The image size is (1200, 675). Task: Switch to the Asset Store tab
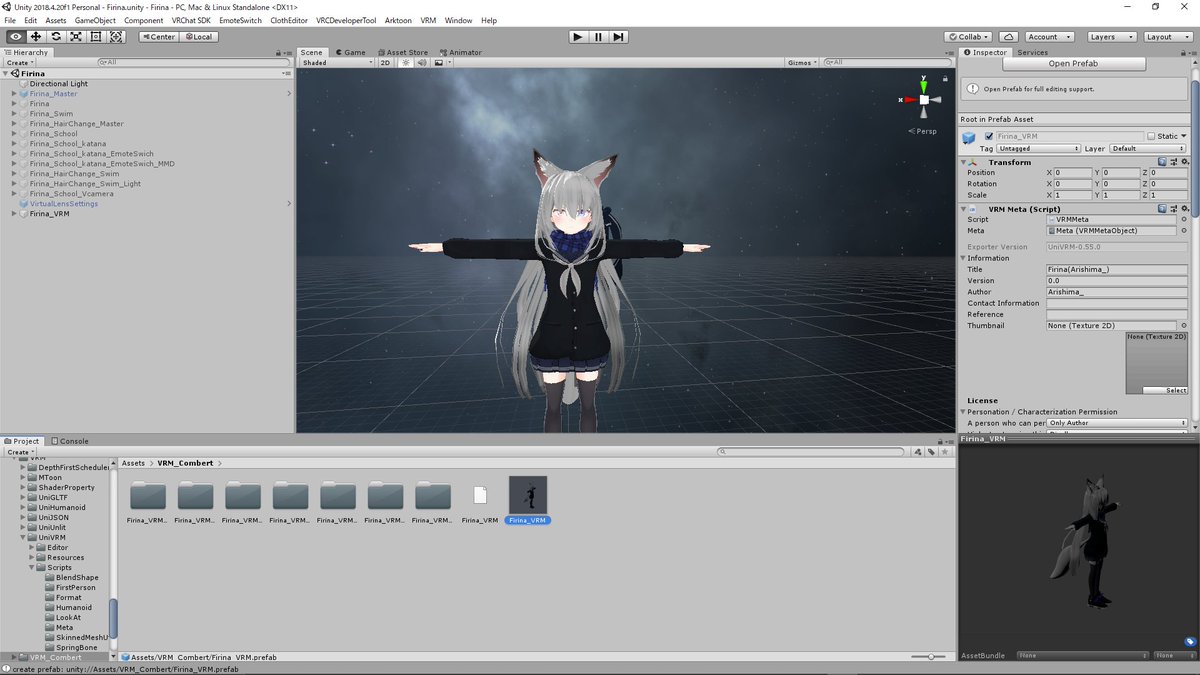point(403,52)
